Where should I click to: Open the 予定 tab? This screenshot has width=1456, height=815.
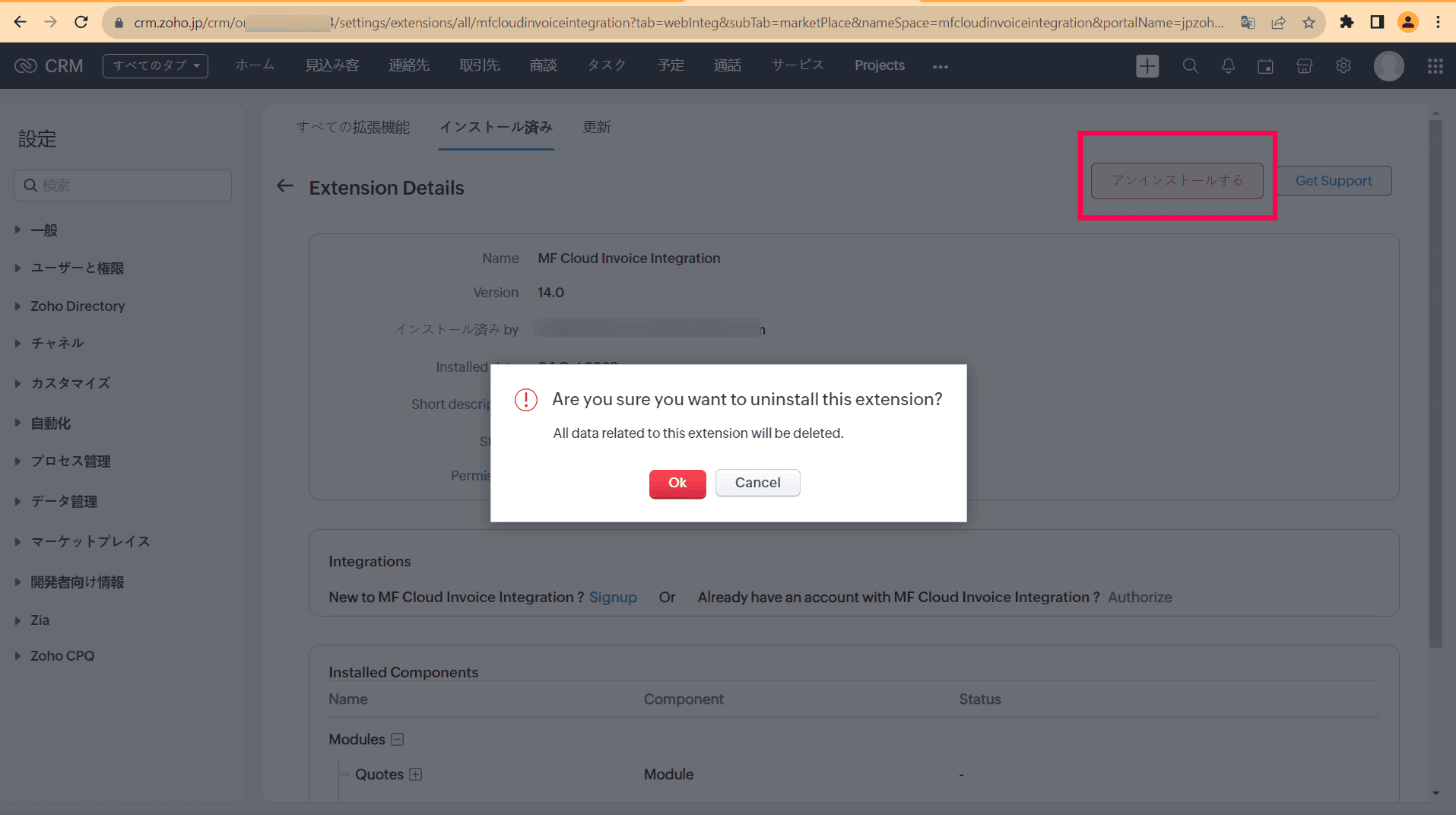[x=671, y=65]
